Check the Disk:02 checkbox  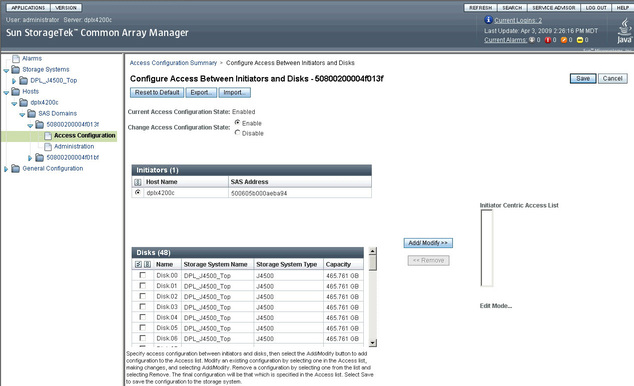pos(143,296)
